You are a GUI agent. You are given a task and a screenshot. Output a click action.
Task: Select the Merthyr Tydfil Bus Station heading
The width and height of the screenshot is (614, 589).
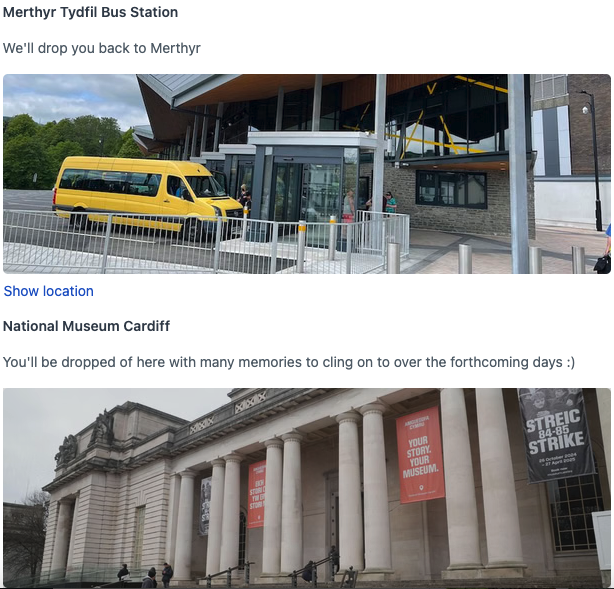click(x=90, y=12)
